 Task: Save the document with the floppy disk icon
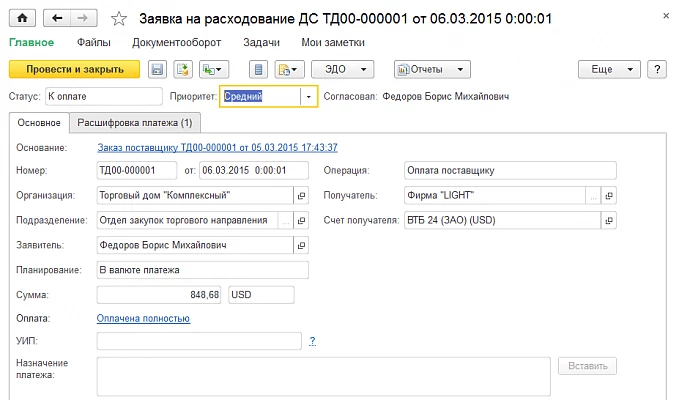coord(157,69)
